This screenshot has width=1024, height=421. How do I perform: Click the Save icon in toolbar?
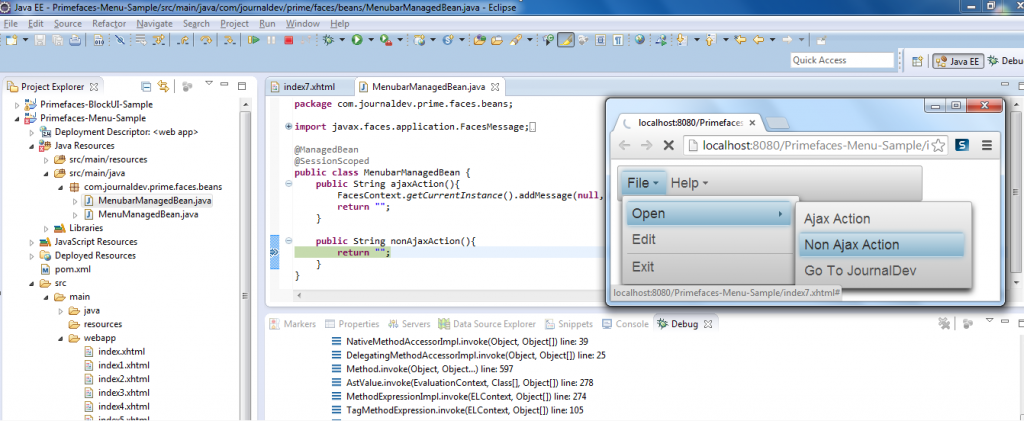41,40
